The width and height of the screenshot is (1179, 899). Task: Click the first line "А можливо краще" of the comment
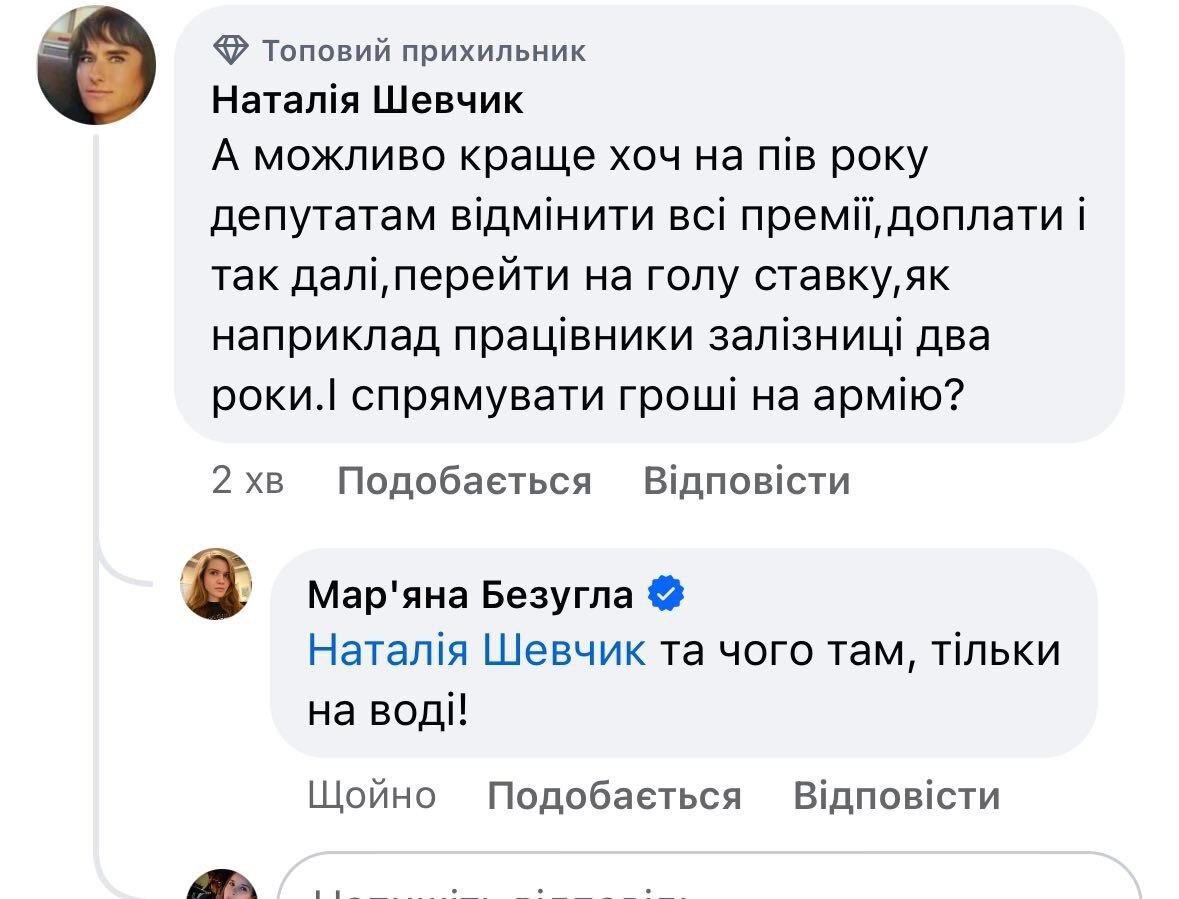570,158
